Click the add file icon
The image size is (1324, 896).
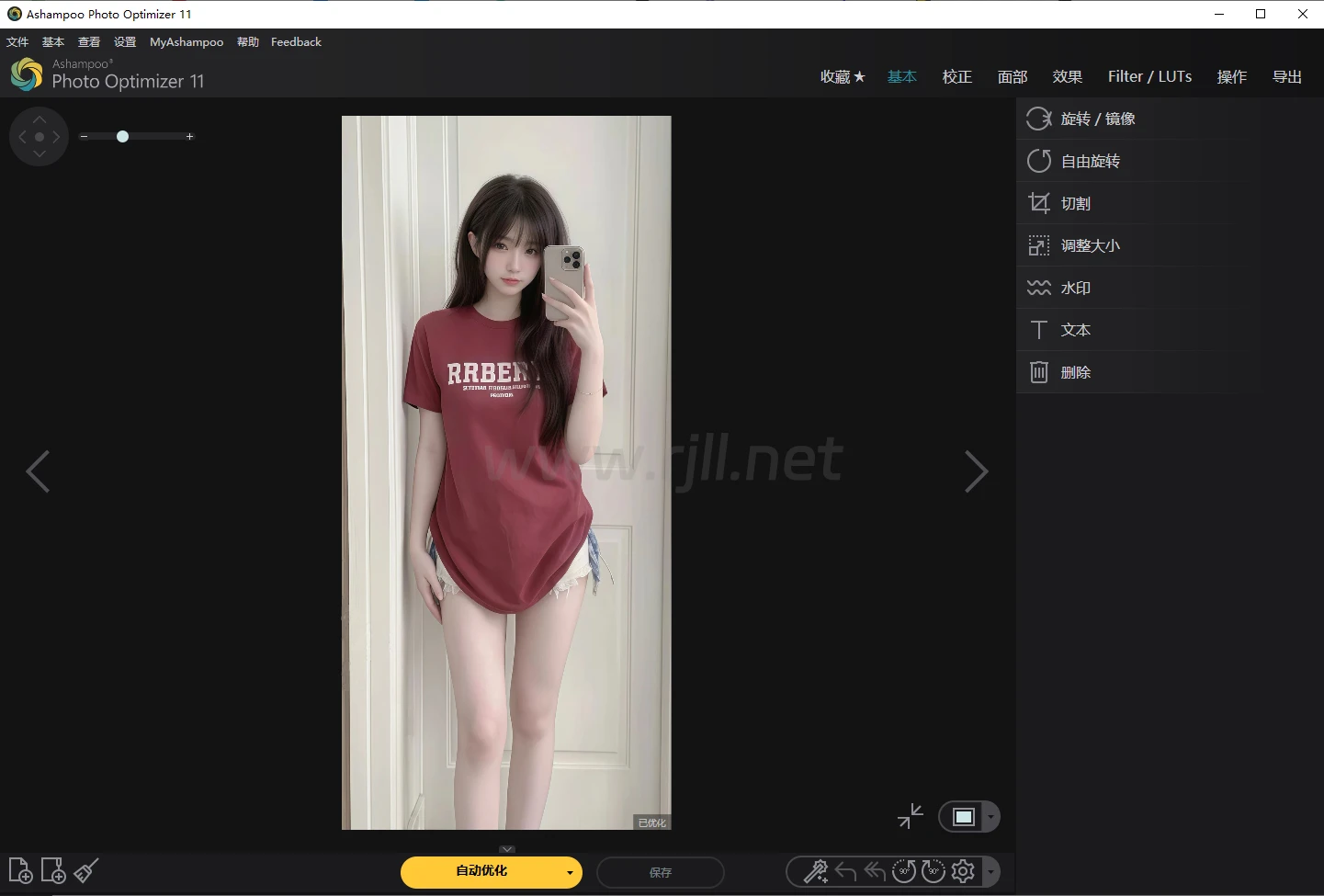click(x=20, y=870)
